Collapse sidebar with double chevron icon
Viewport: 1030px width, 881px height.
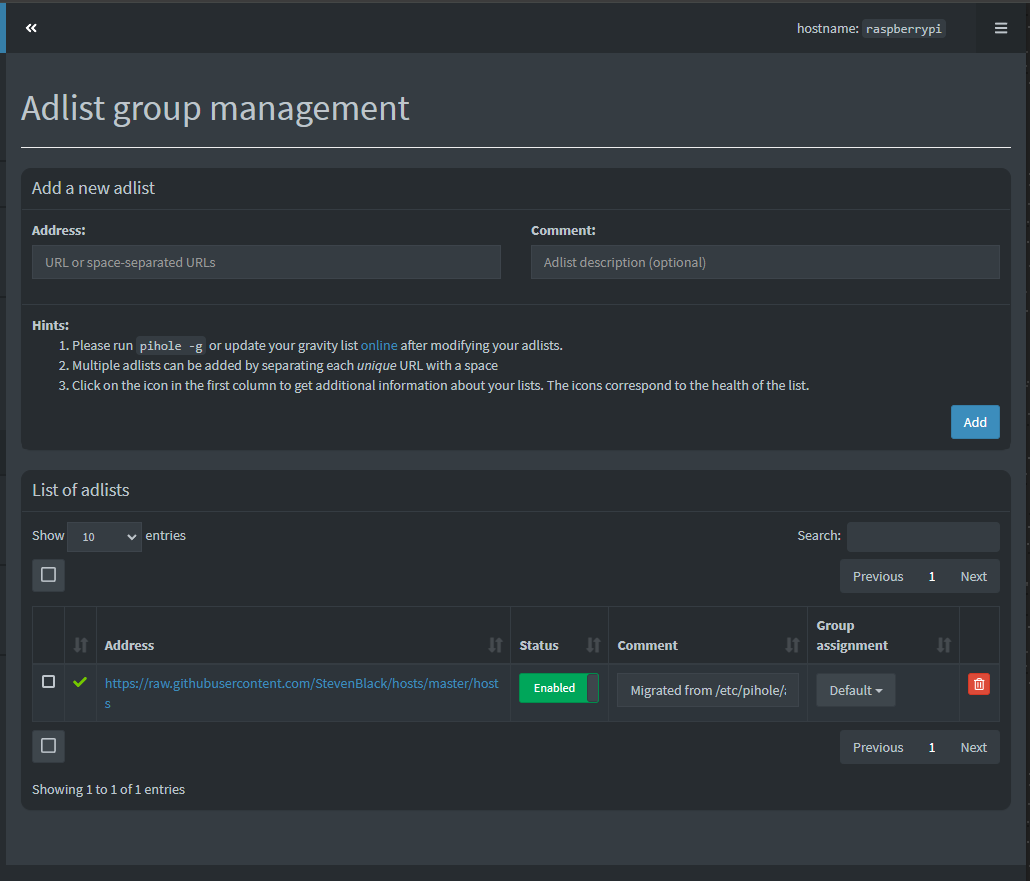[31, 28]
